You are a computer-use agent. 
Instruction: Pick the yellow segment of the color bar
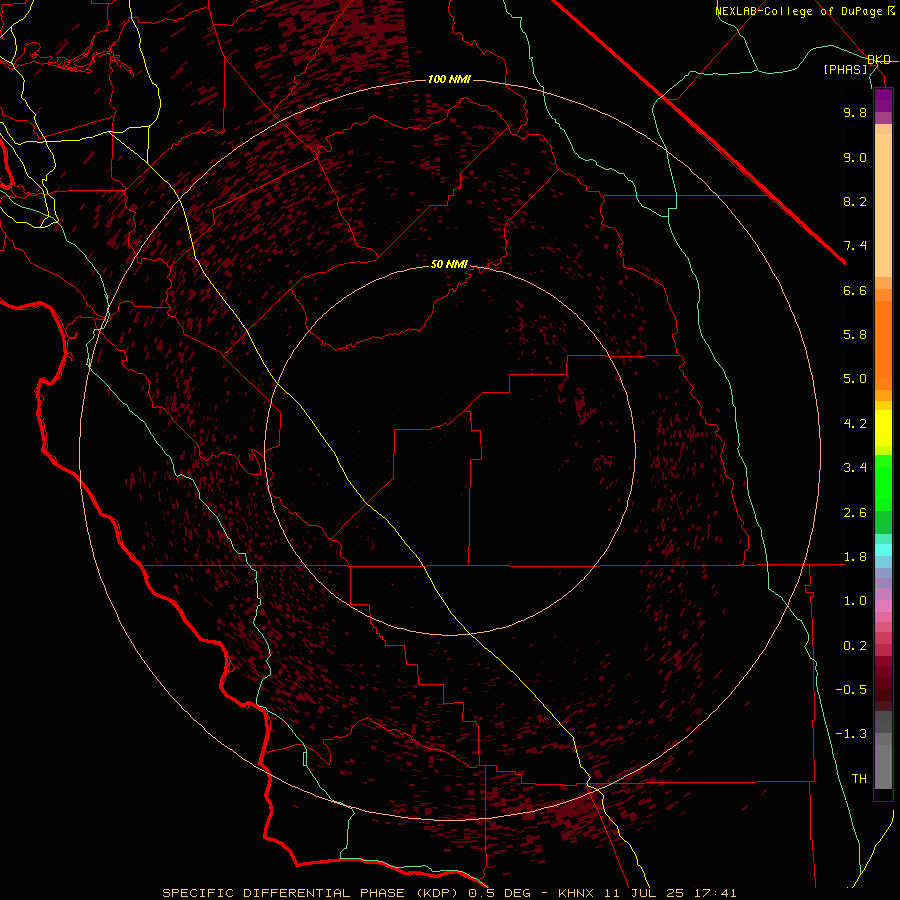[x=883, y=428]
